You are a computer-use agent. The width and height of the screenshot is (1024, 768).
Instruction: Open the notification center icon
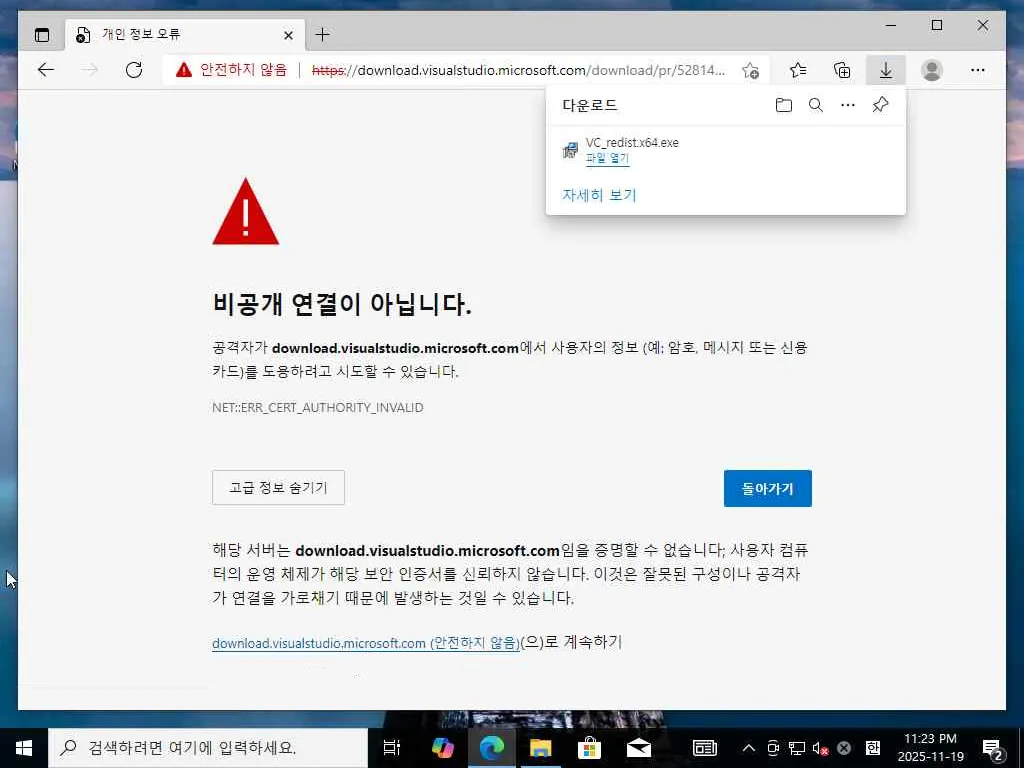point(993,748)
